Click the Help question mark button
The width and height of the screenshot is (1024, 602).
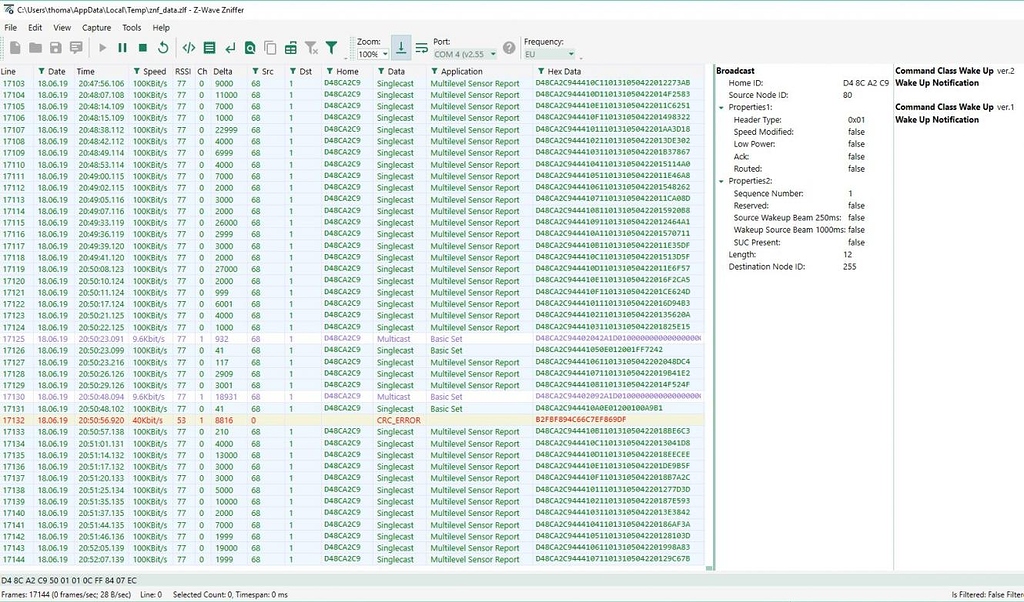(x=509, y=47)
